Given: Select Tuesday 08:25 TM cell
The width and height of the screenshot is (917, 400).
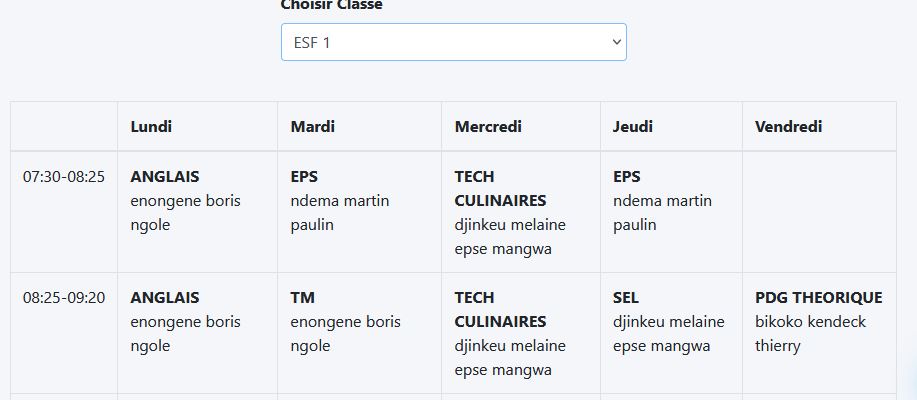Looking at the screenshot, I should (x=360, y=333).
